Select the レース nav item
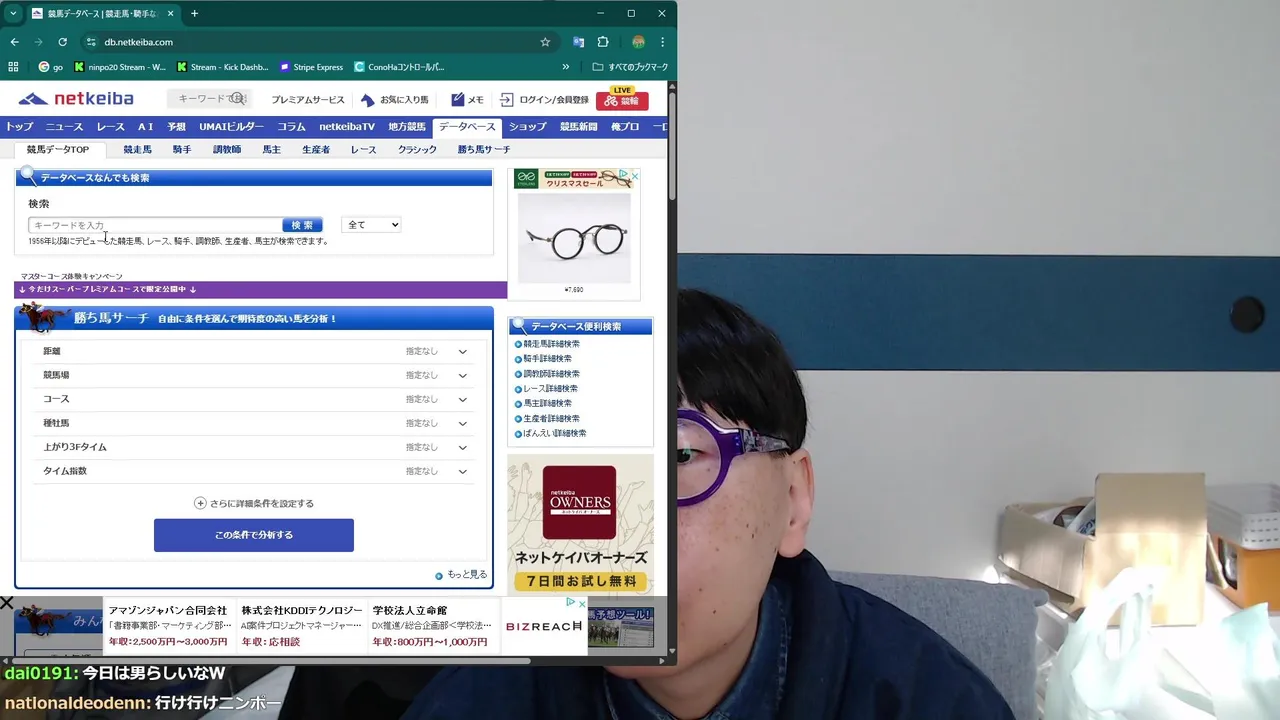Viewport: 1280px width, 720px height. (x=110, y=127)
